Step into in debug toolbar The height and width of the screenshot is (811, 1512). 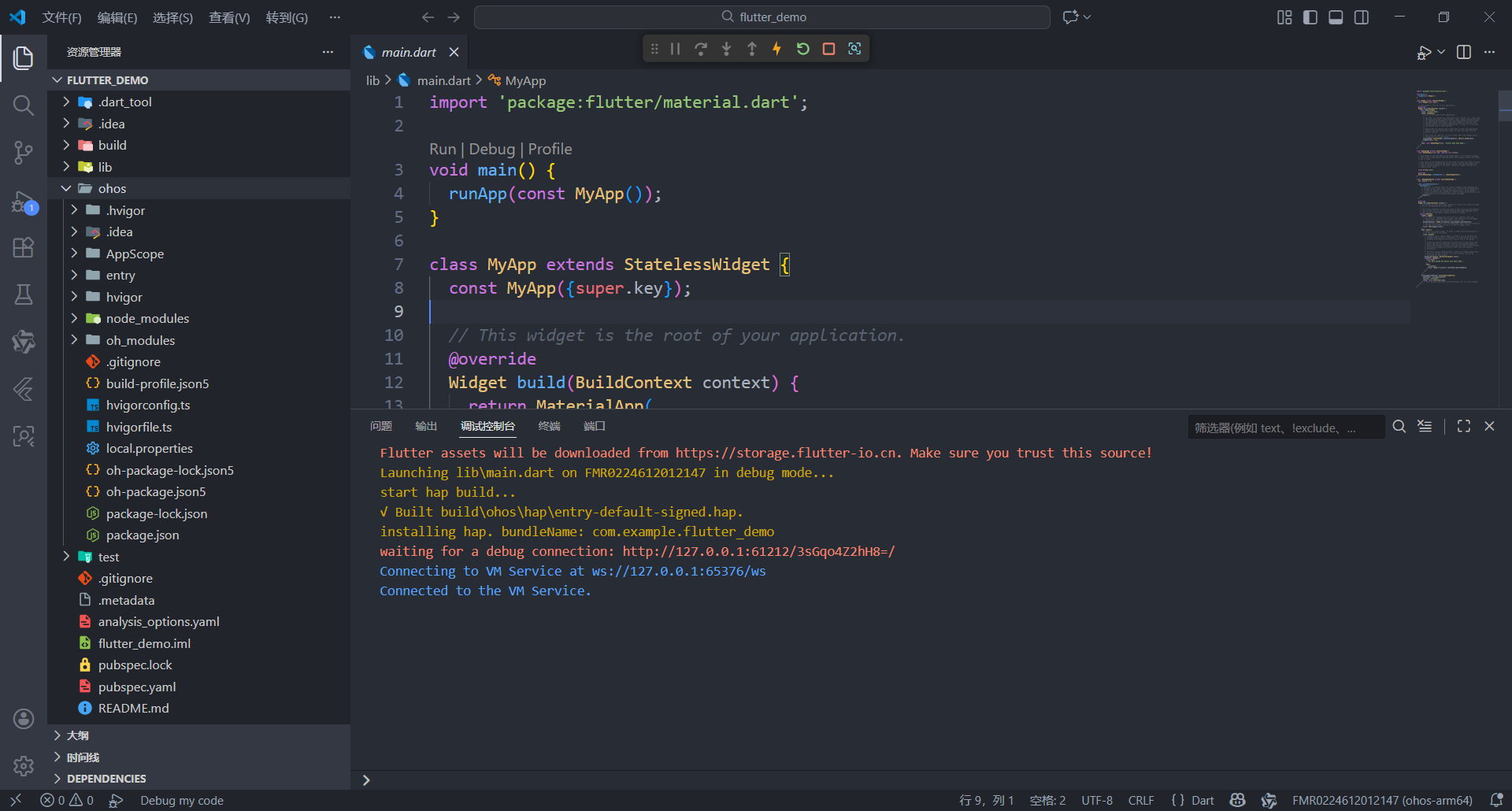tap(726, 49)
